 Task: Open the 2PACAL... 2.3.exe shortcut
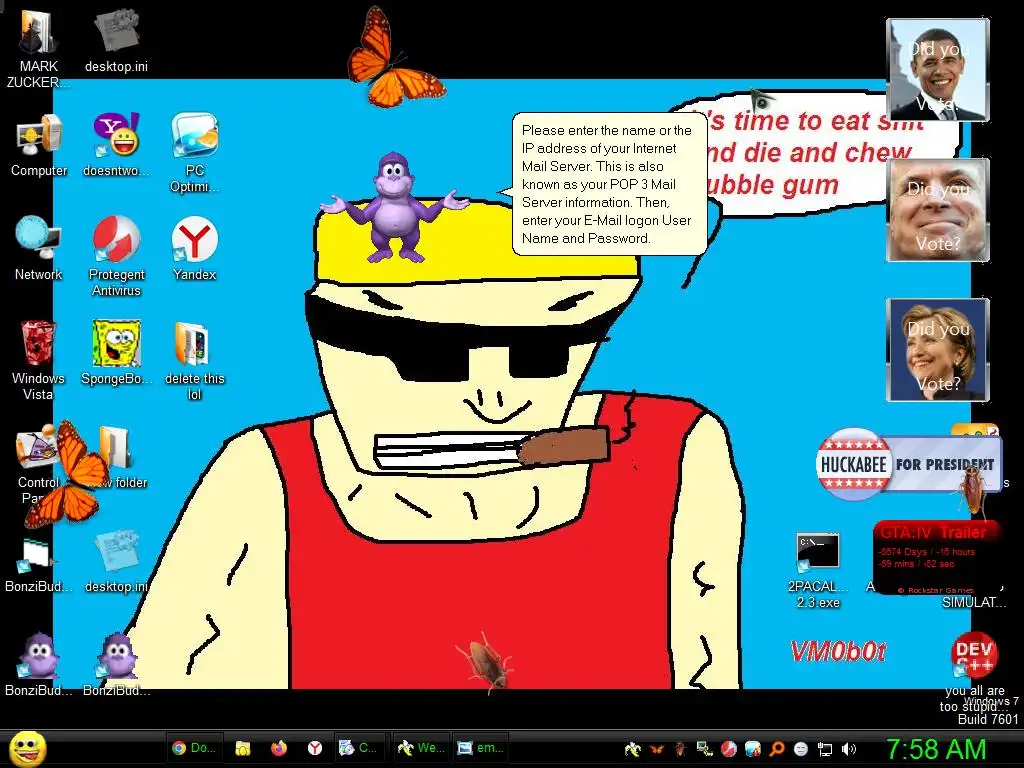pyautogui.click(x=818, y=571)
